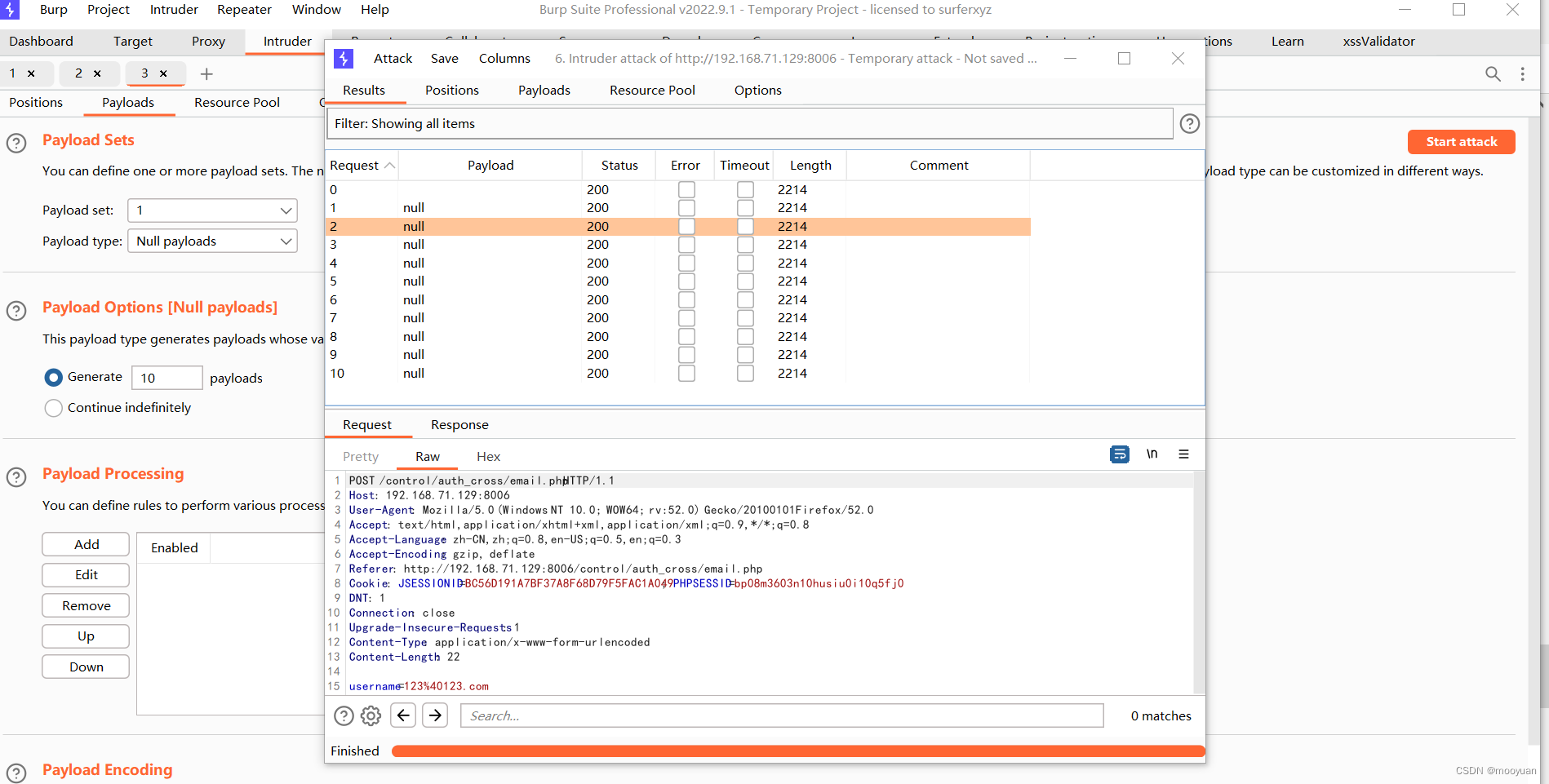The height and width of the screenshot is (784, 1549).
Task: Select result row for request 6
Action: 678,299
